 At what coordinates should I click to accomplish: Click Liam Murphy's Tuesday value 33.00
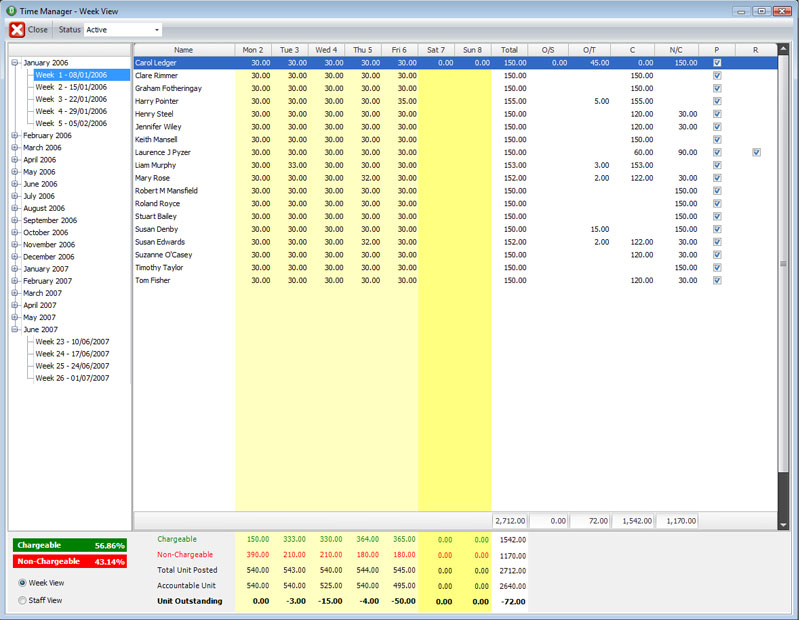(297, 165)
